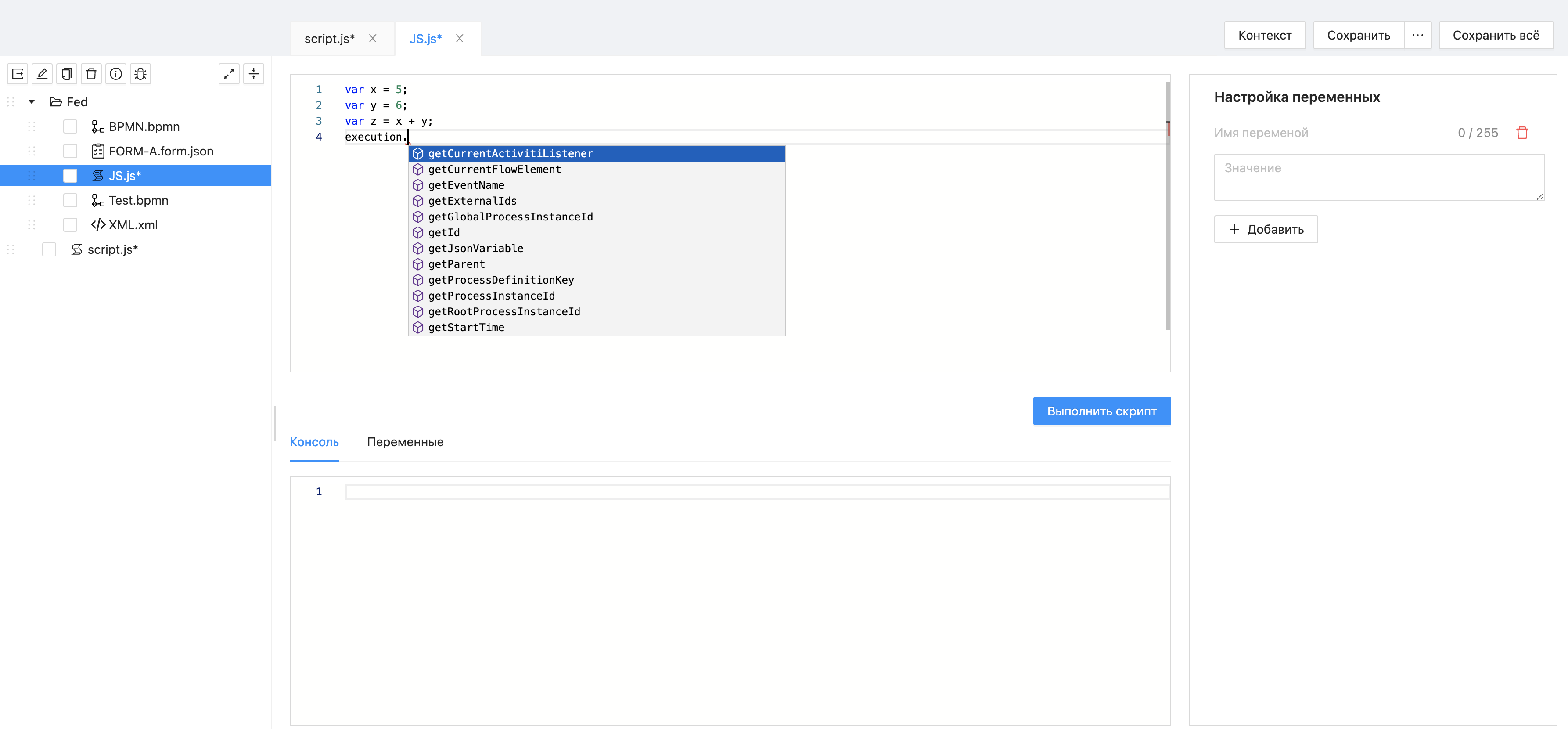Click the trash delete icon
The width and height of the screenshot is (1568, 729).
91,74
